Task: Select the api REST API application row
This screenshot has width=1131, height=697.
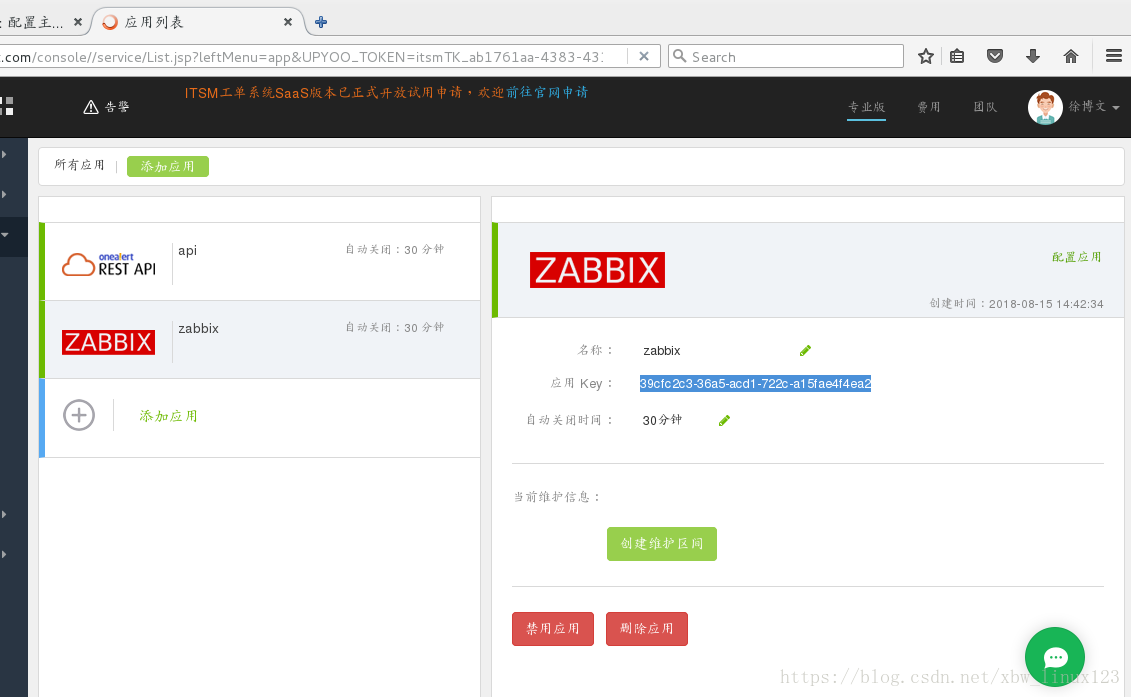Action: pos(260,261)
